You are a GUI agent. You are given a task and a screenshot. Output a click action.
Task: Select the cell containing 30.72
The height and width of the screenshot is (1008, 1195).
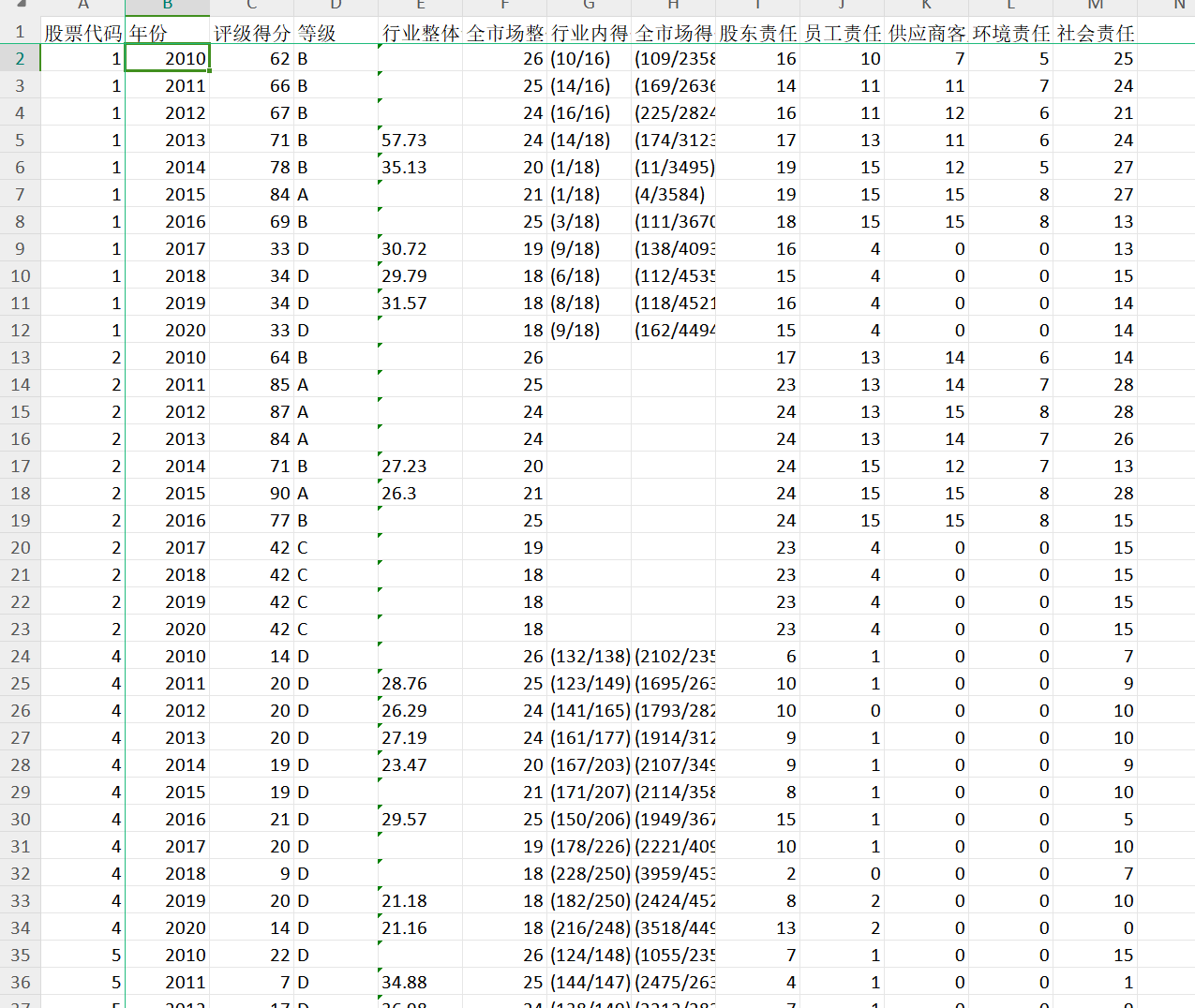(x=420, y=248)
